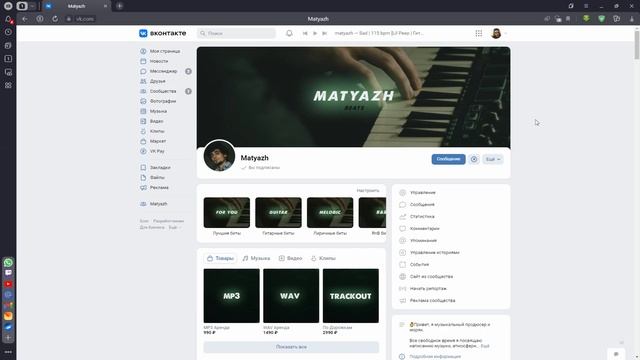
Task: Open Клипы section in sidebar
Action: point(153,131)
